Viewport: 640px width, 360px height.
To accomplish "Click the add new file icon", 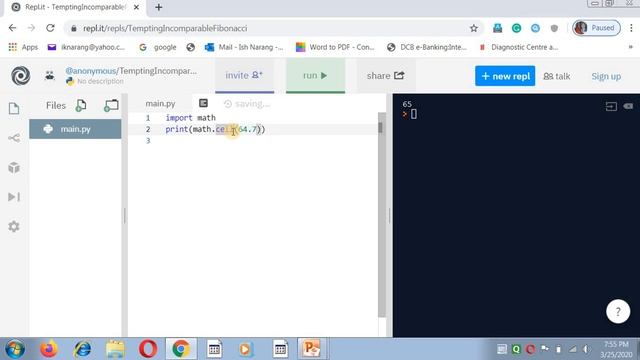I will click(x=81, y=105).
